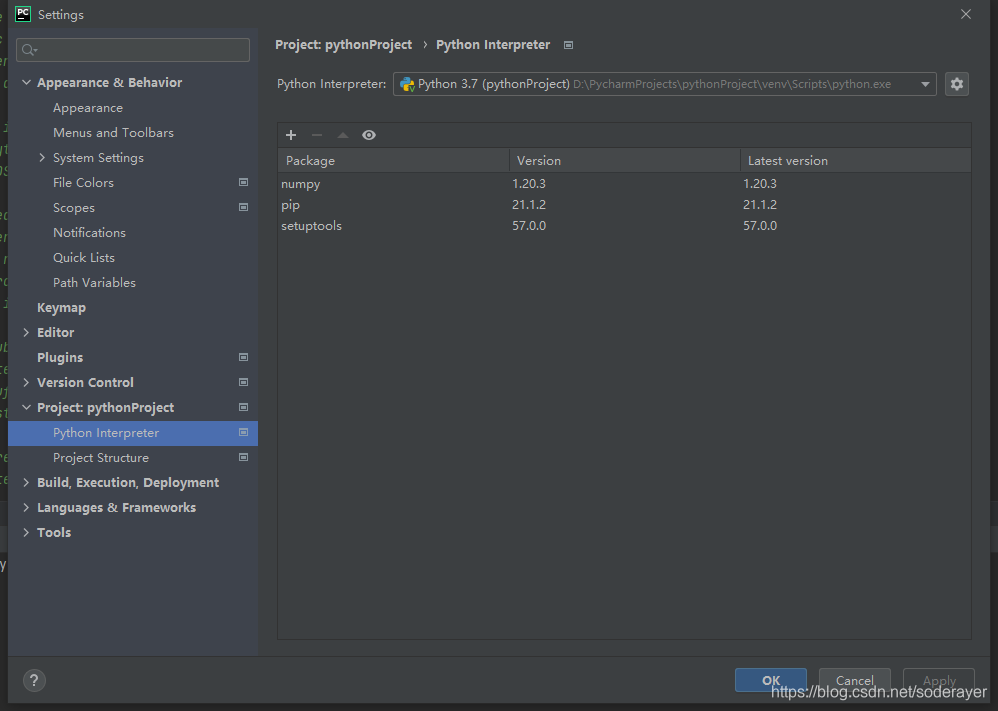Click the Version column header
This screenshot has width=998, height=711.
[x=624, y=160]
